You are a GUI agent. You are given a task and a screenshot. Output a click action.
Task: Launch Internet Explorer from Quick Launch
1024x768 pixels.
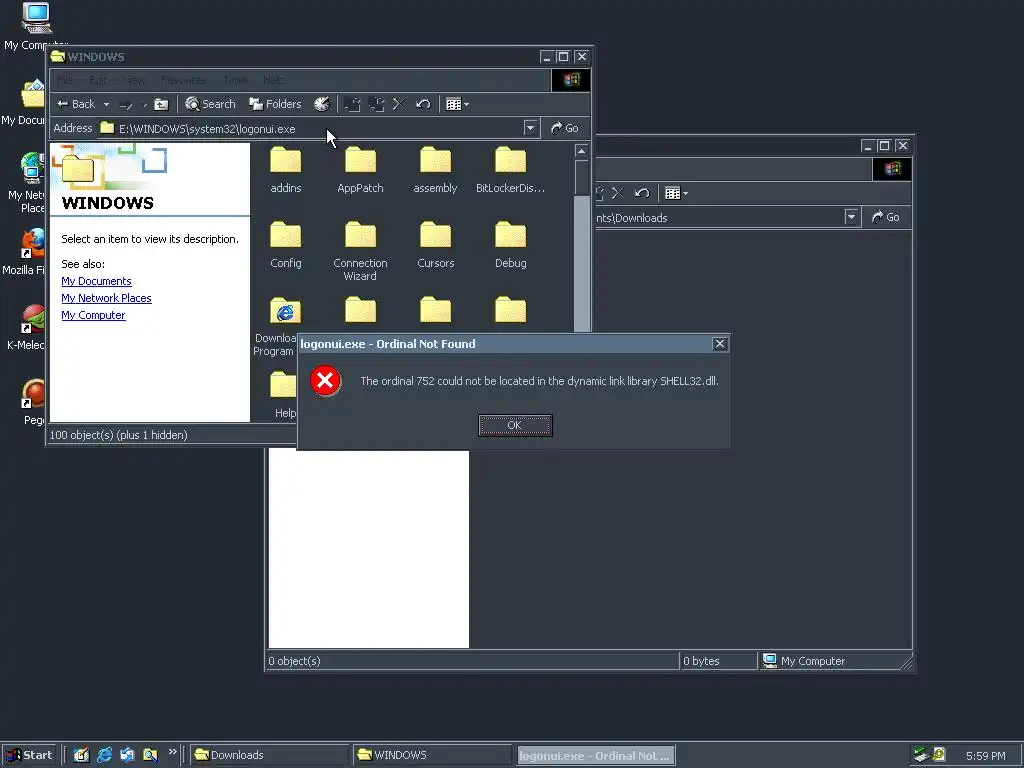(104, 755)
